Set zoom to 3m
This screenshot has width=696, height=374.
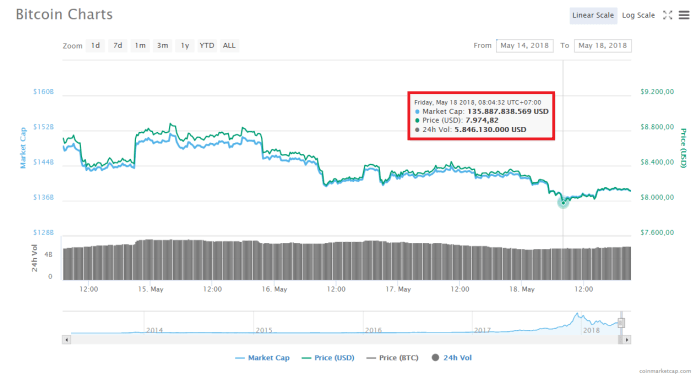[162, 45]
